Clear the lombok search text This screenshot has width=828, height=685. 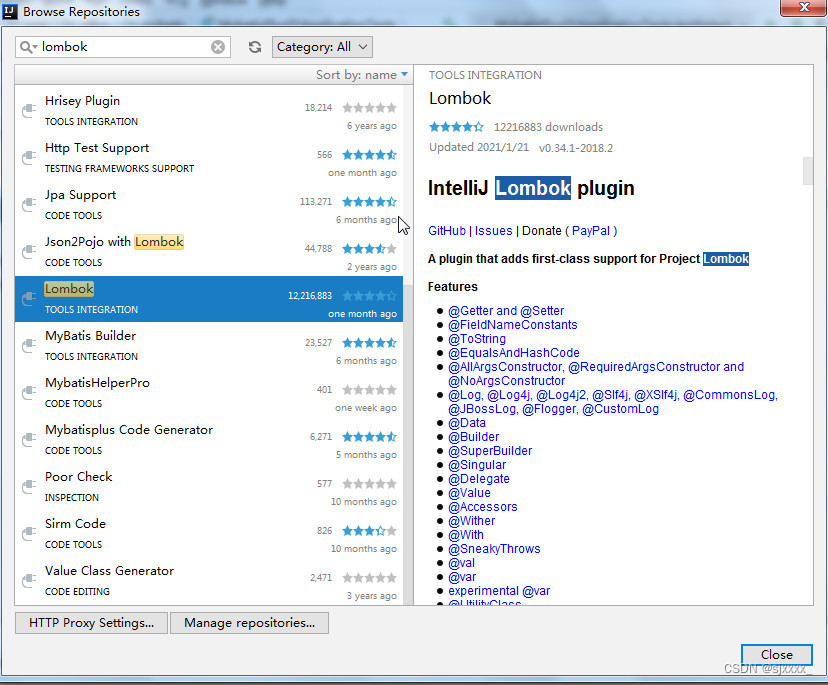(x=218, y=47)
